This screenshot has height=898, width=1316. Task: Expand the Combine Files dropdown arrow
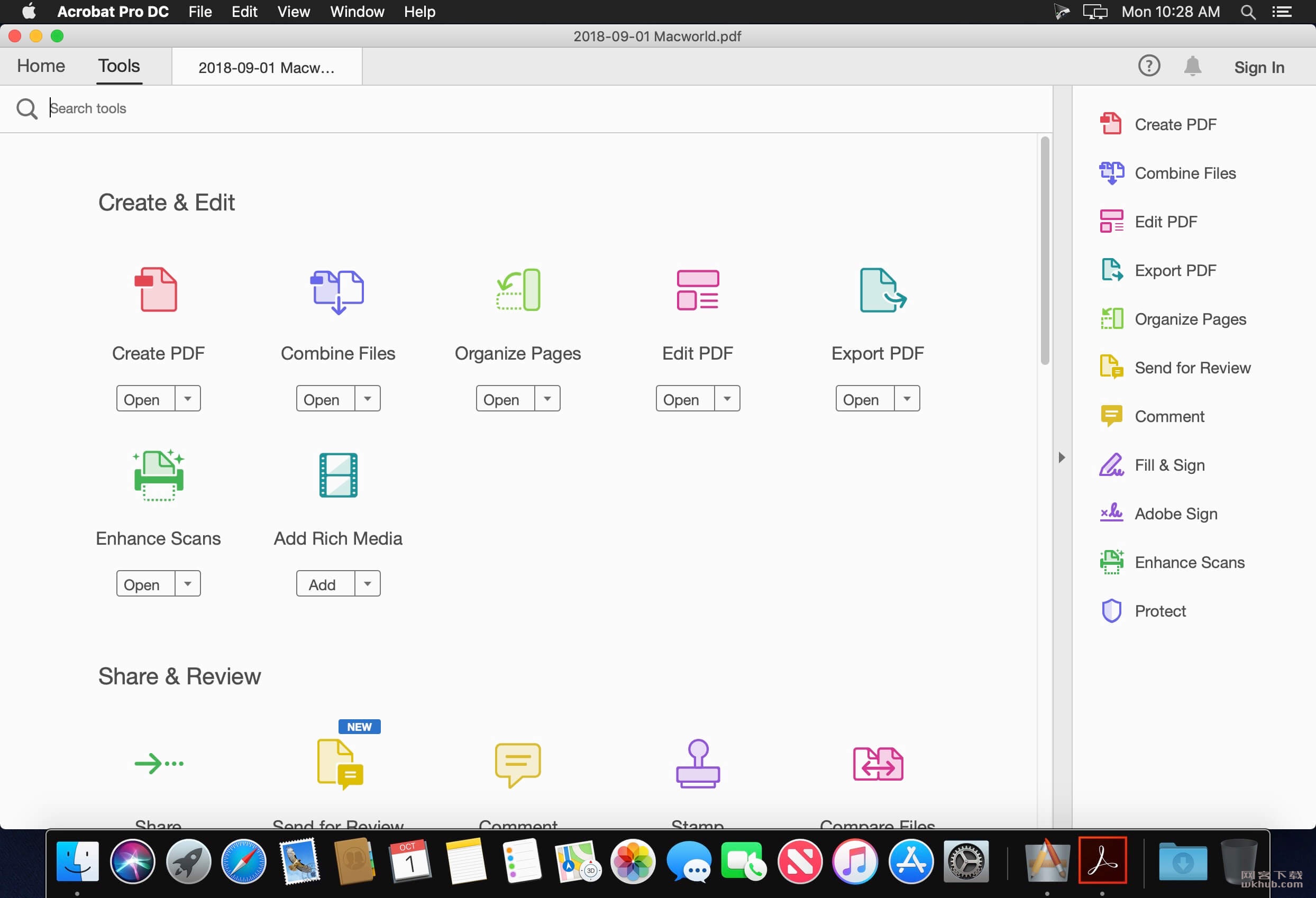[368, 399]
